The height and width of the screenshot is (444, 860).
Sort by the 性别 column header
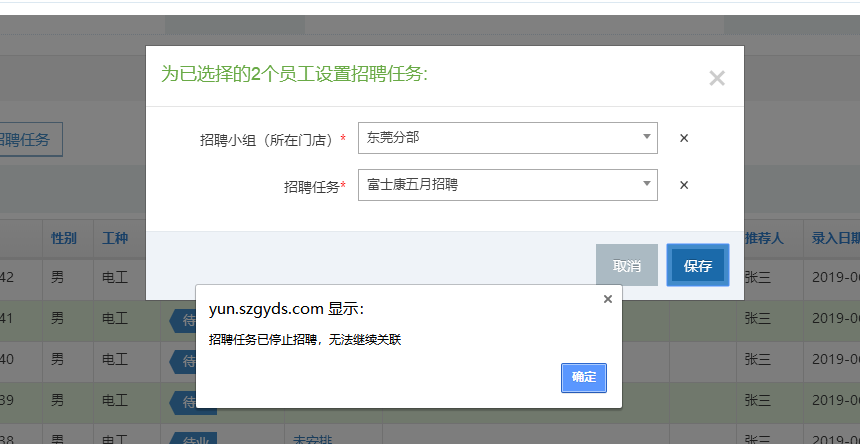coord(64,239)
